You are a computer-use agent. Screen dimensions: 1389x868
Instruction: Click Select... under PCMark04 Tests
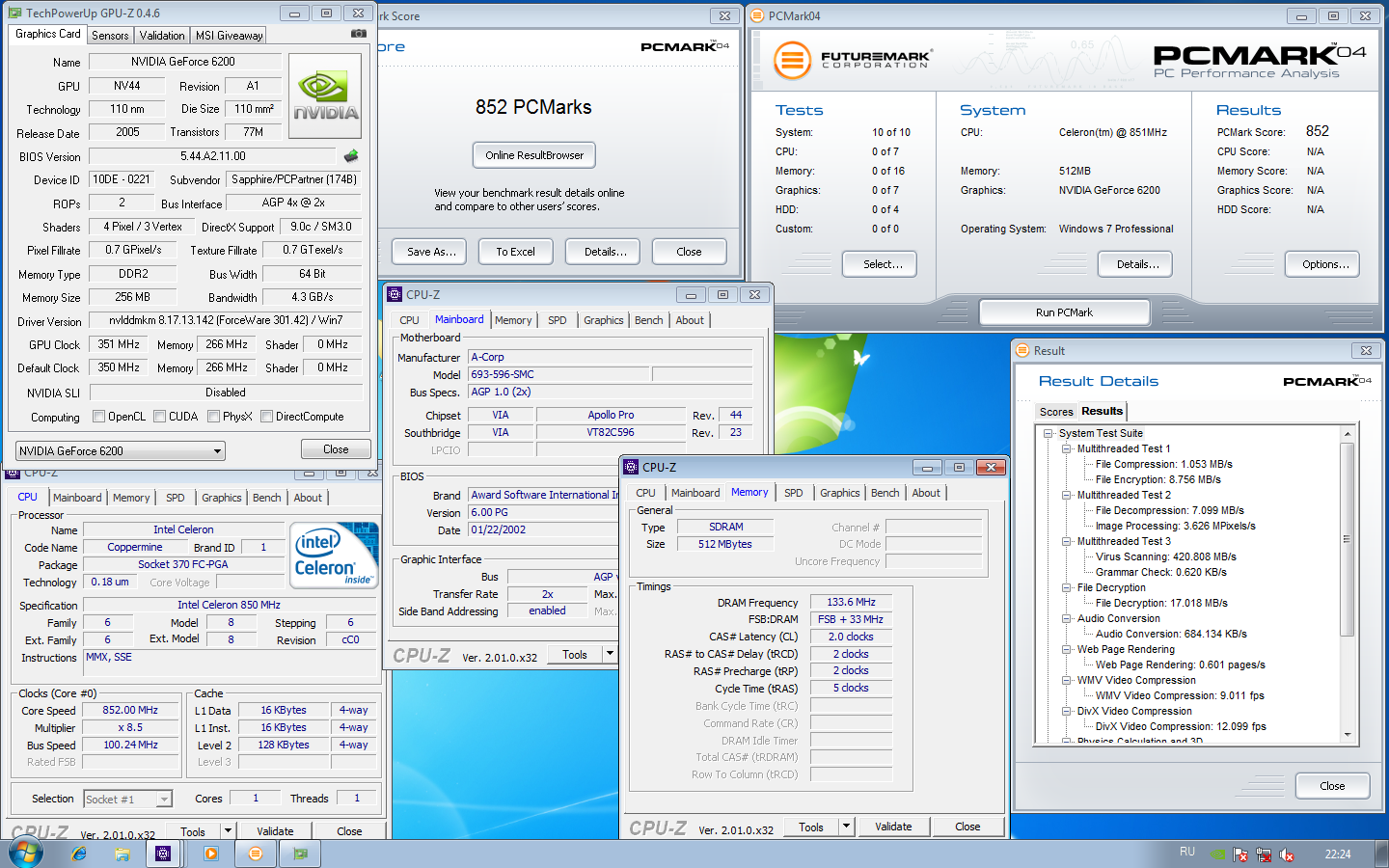pos(880,264)
